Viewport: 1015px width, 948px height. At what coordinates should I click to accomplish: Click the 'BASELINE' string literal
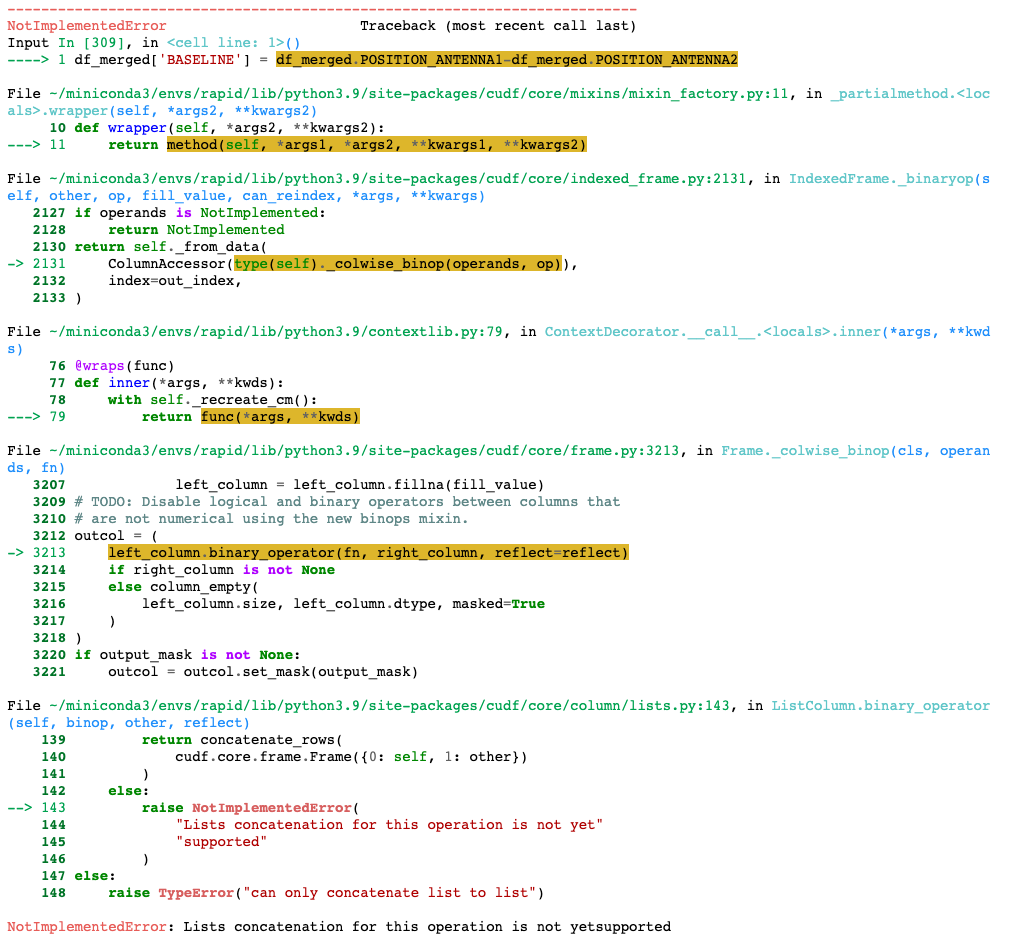[200, 60]
